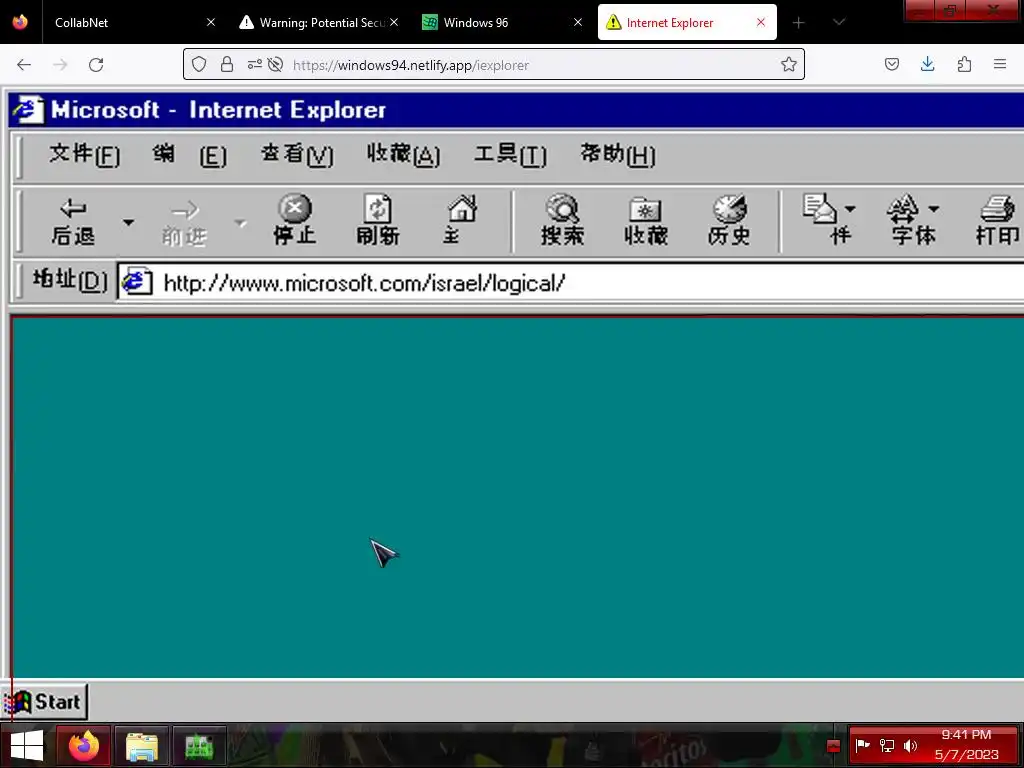
Task: Click the Stop (停止) toolbar icon
Action: click(295, 220)
